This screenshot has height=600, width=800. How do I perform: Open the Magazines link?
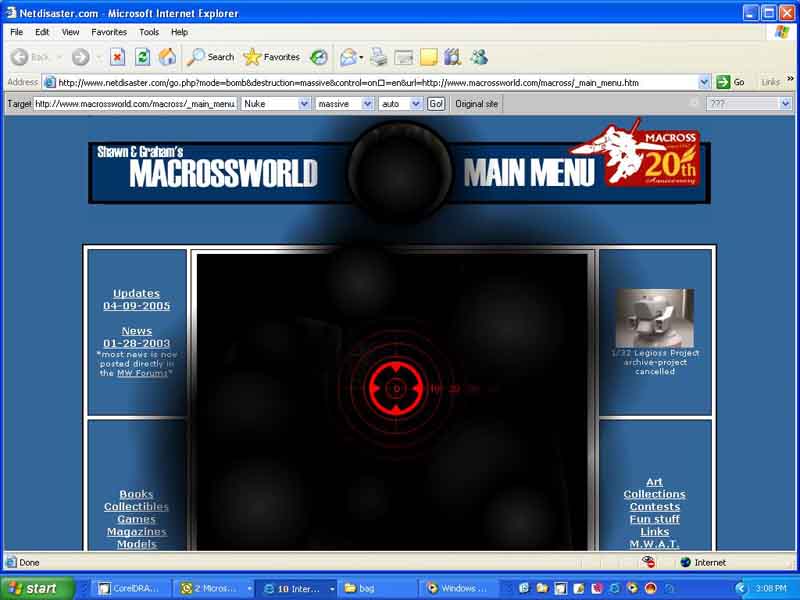point(136,532)
